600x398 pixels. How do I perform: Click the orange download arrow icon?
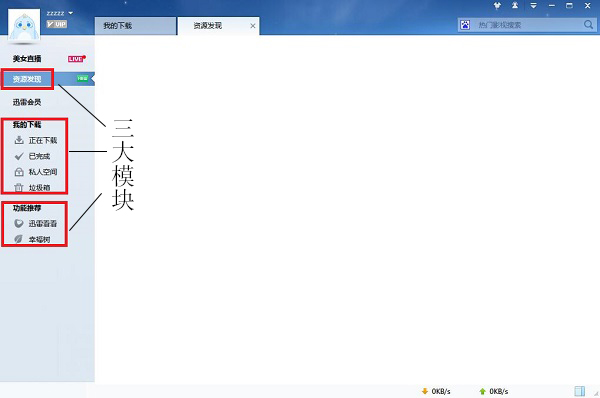point(424,391)
